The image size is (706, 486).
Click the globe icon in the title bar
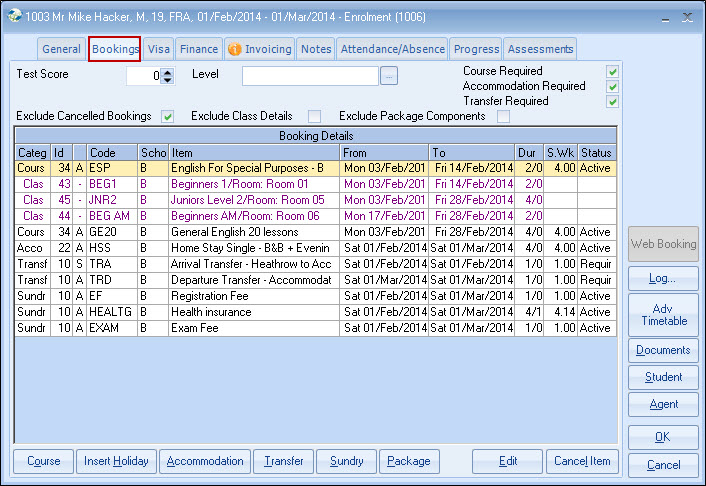15,16
